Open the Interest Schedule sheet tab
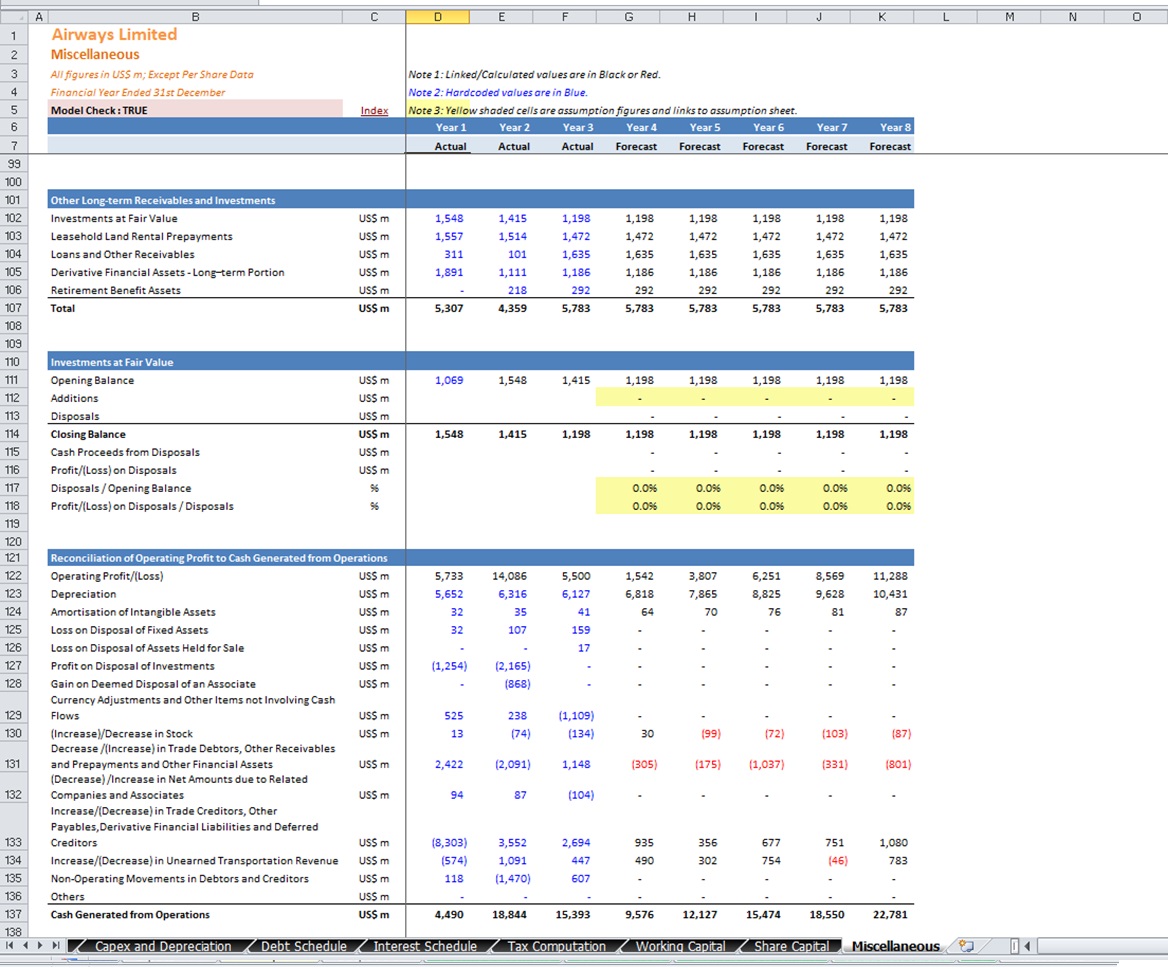 pyautogui.click(x=425, y=946)
